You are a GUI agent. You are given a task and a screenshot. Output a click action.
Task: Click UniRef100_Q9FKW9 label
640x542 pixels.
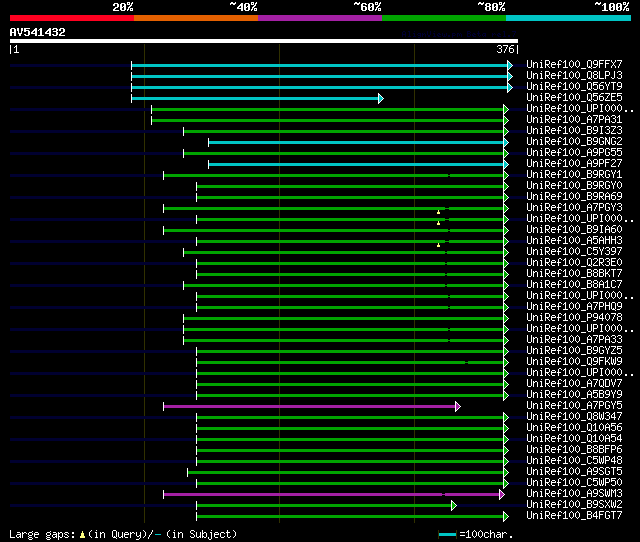coord(574,362)
